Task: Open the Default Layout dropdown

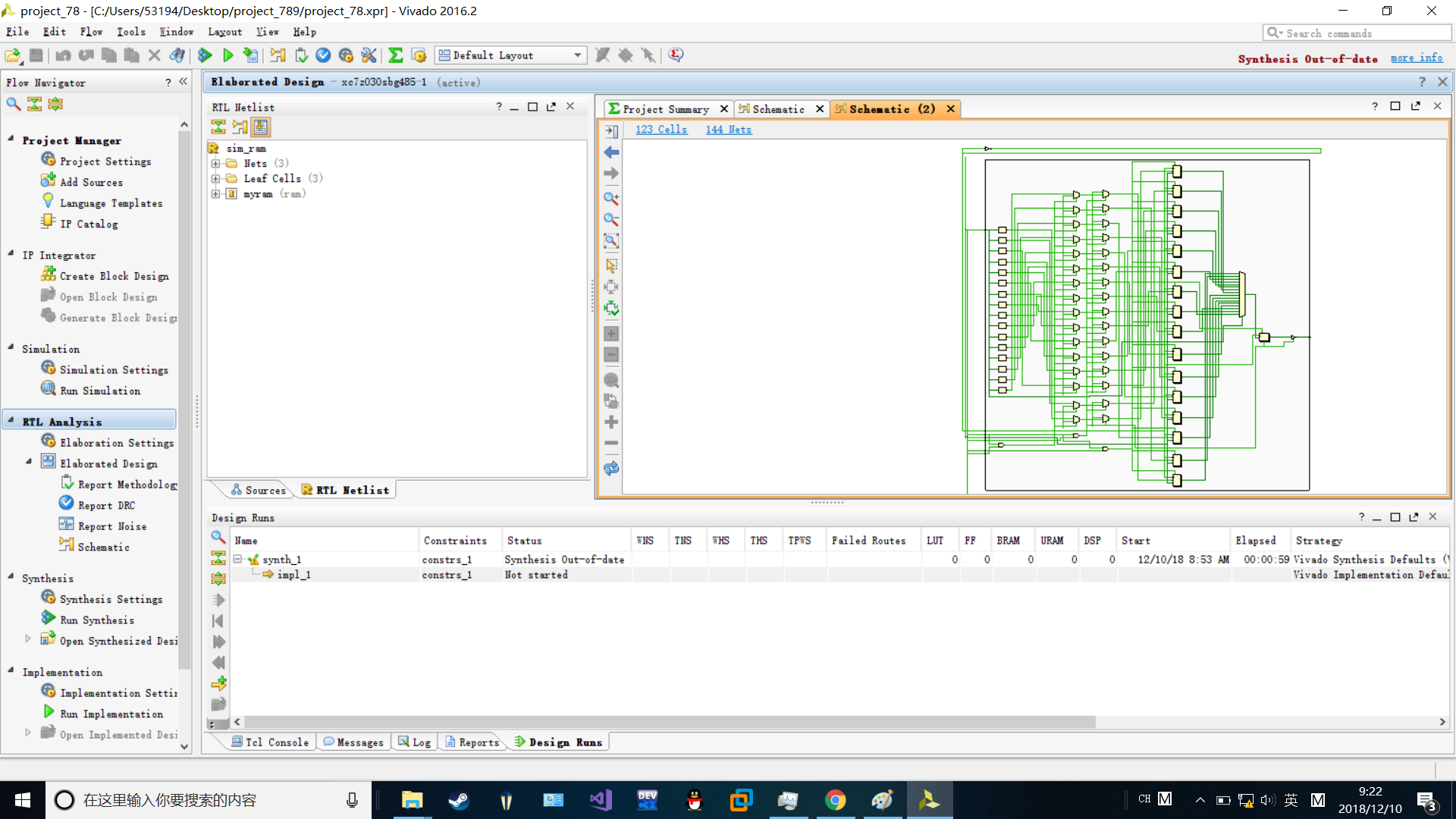Action: (577, 55)
